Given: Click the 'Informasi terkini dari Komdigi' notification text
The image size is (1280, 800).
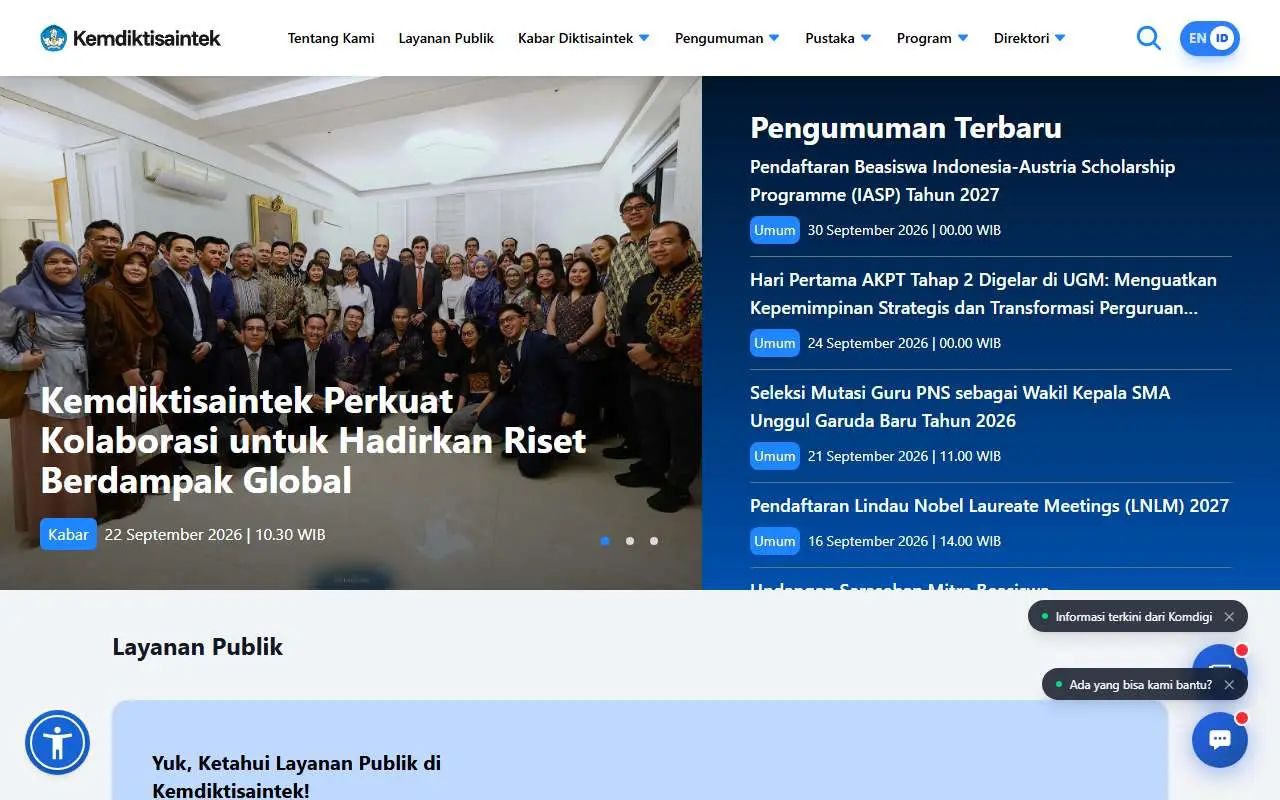Looking at the screenshot, I should pos(1134,617).
